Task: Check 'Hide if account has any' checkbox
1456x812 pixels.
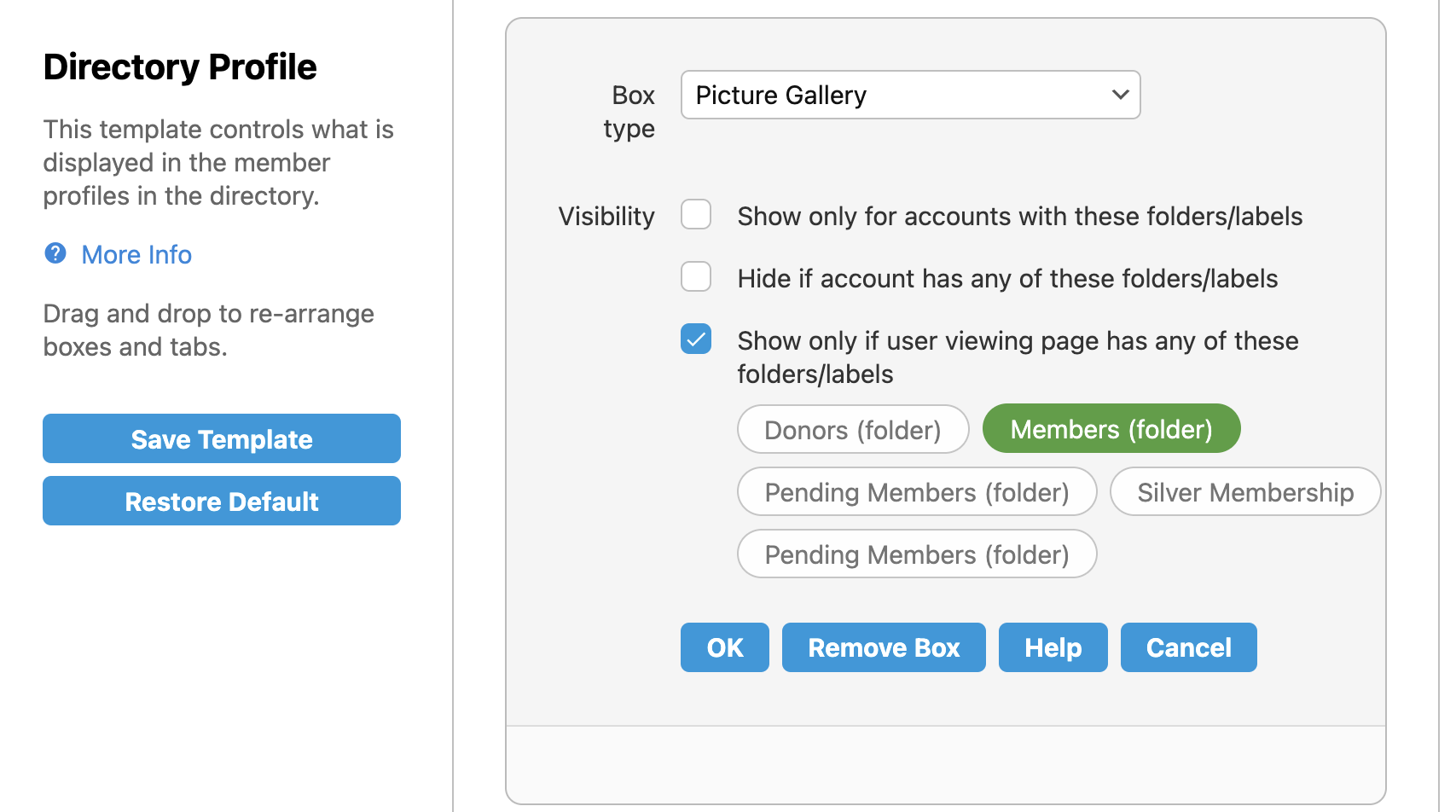Action: click(696, 277)
